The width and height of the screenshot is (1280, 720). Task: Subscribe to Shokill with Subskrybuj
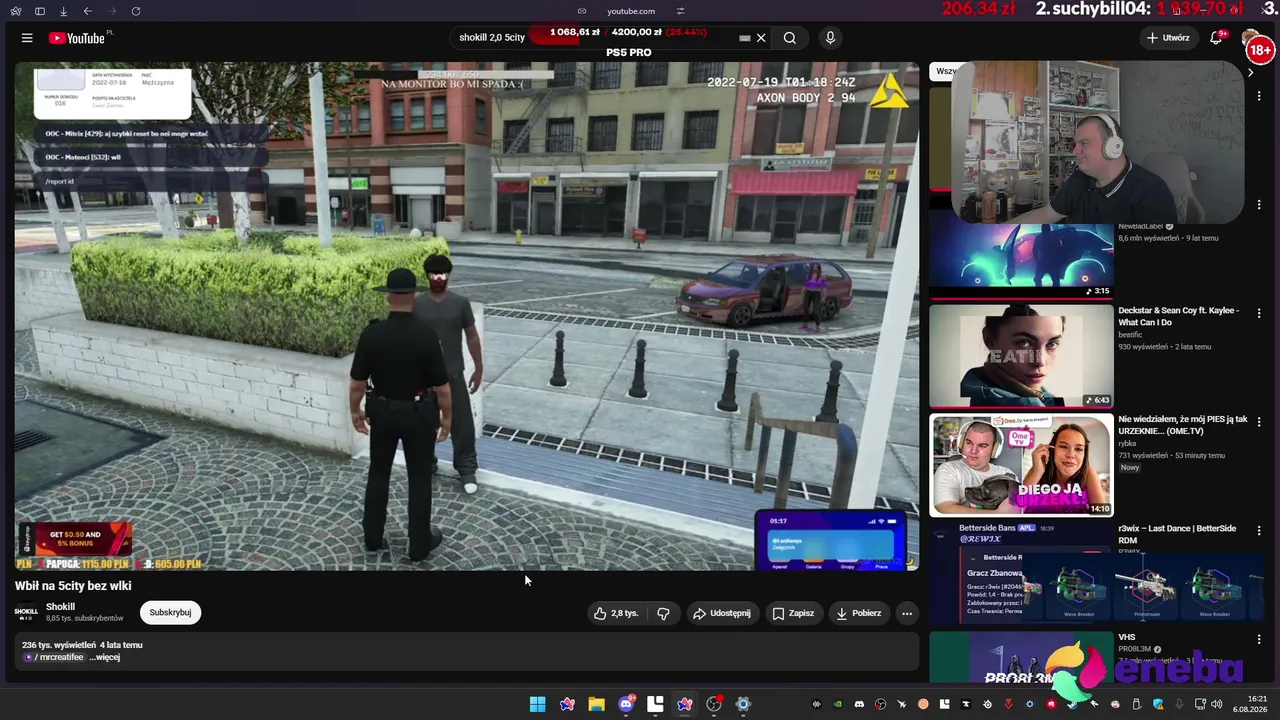tap(170, 612)
